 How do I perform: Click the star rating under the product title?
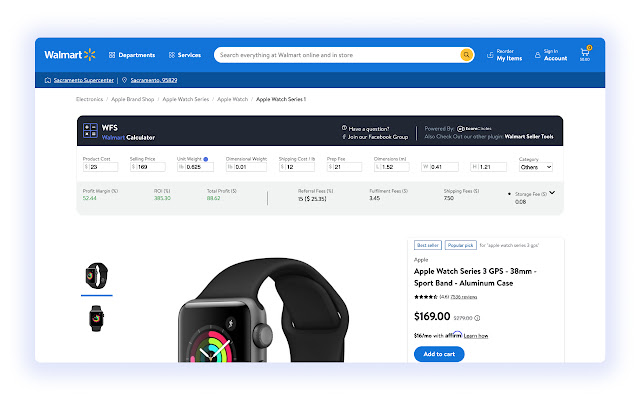point(426,297)
